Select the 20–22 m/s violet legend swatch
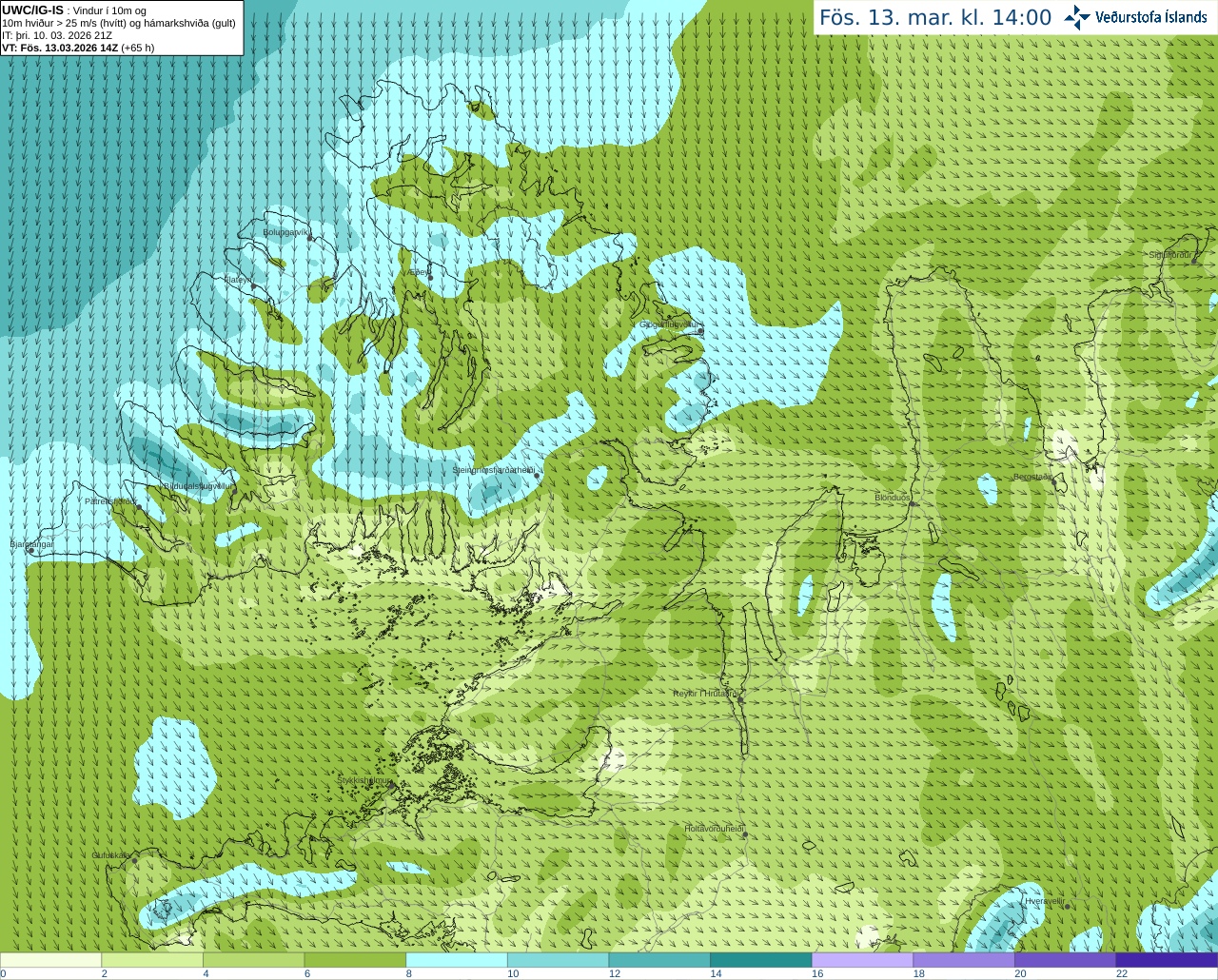 point(1066,960)
